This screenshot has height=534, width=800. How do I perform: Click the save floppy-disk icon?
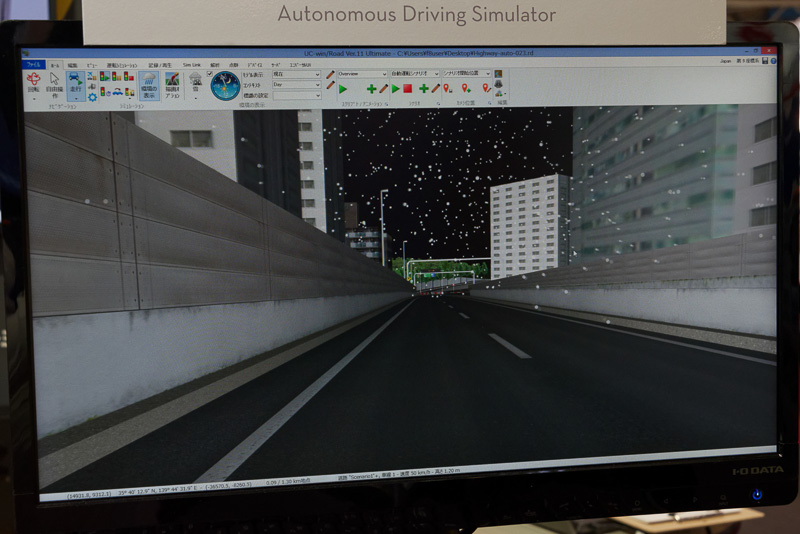(765, 61)
